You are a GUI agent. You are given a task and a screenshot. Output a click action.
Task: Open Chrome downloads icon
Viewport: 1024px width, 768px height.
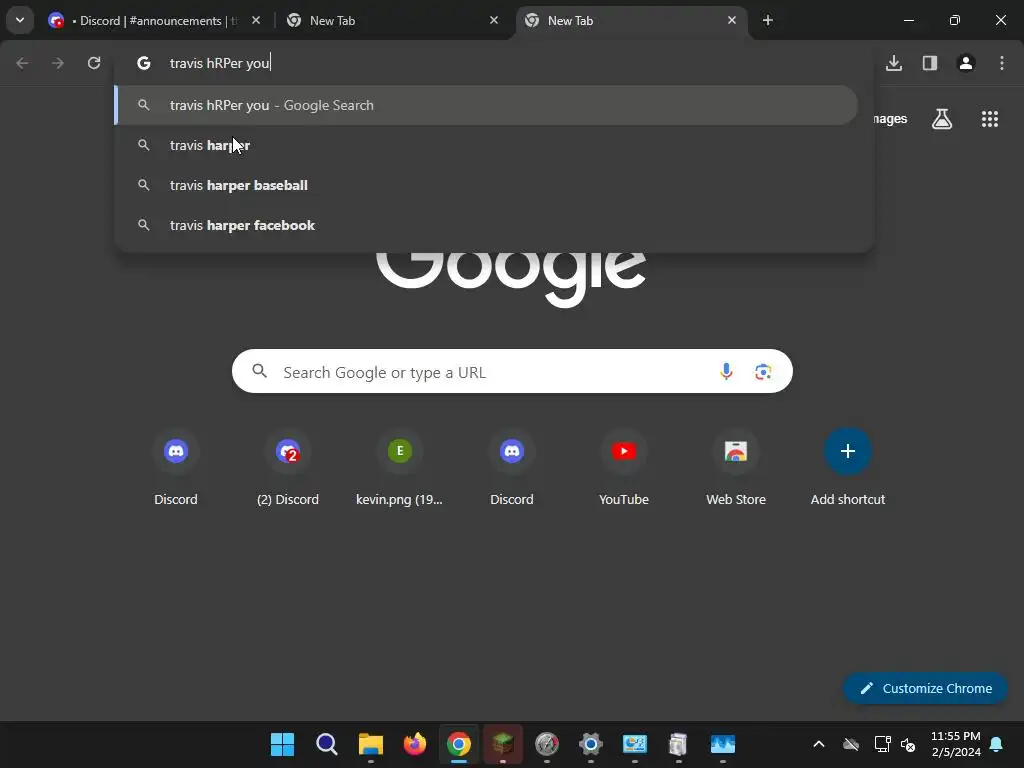[x=894, y=63]
